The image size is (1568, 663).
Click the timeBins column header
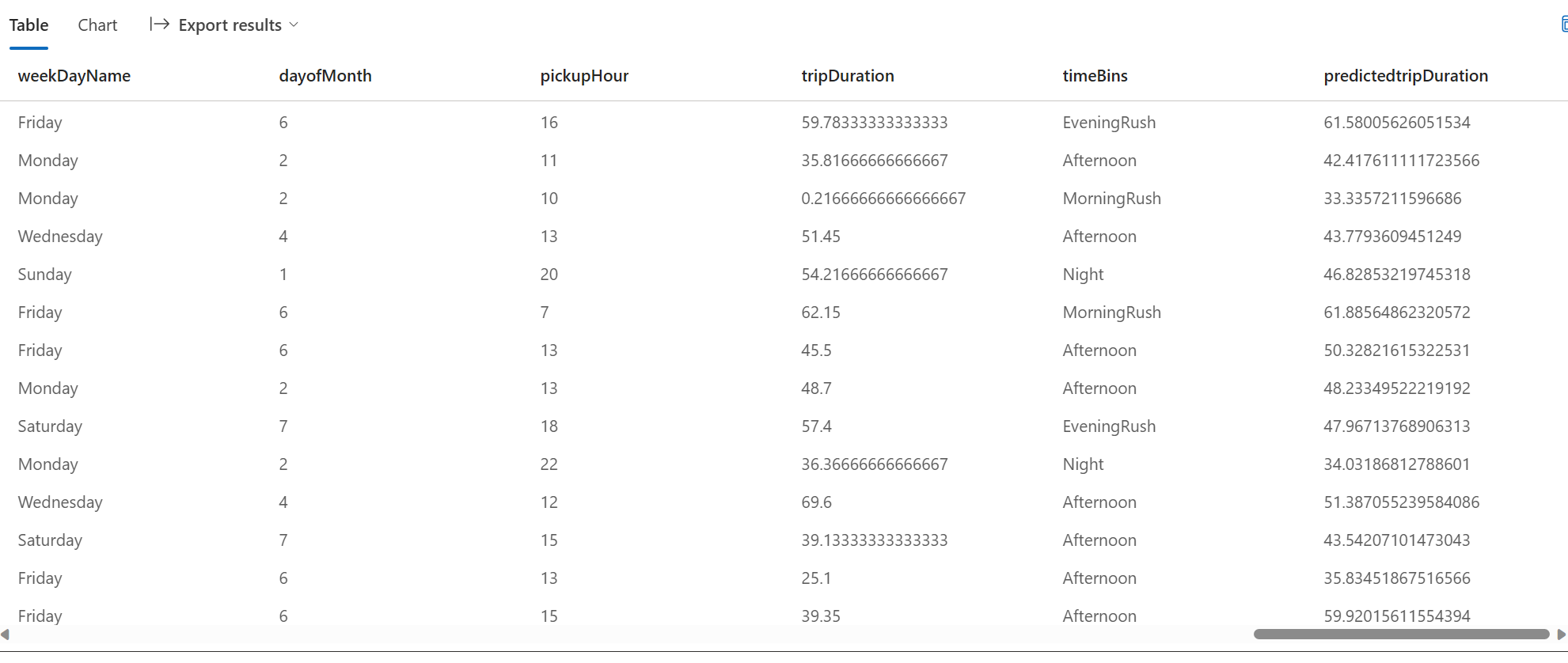pyautogui.click(x=1095, y=76)
